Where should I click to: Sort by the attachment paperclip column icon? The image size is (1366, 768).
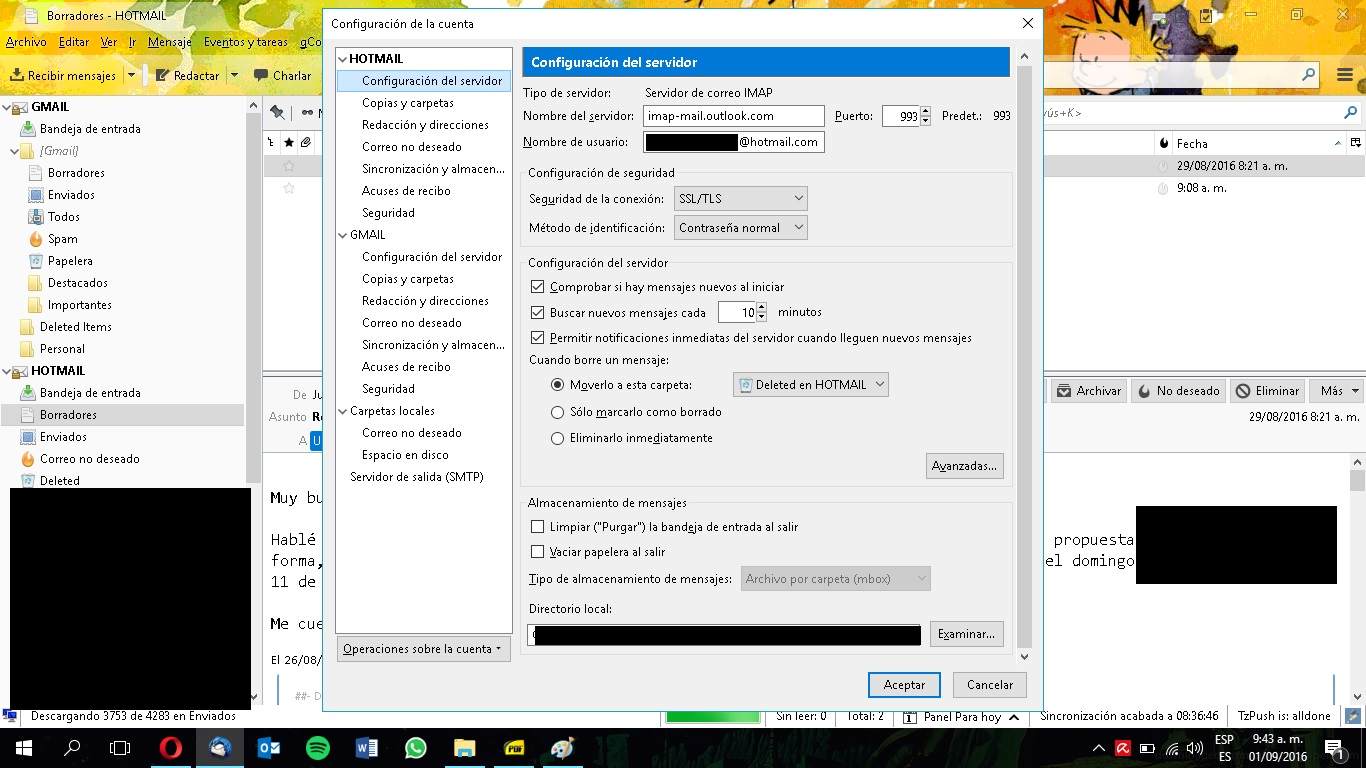[305, 143]
